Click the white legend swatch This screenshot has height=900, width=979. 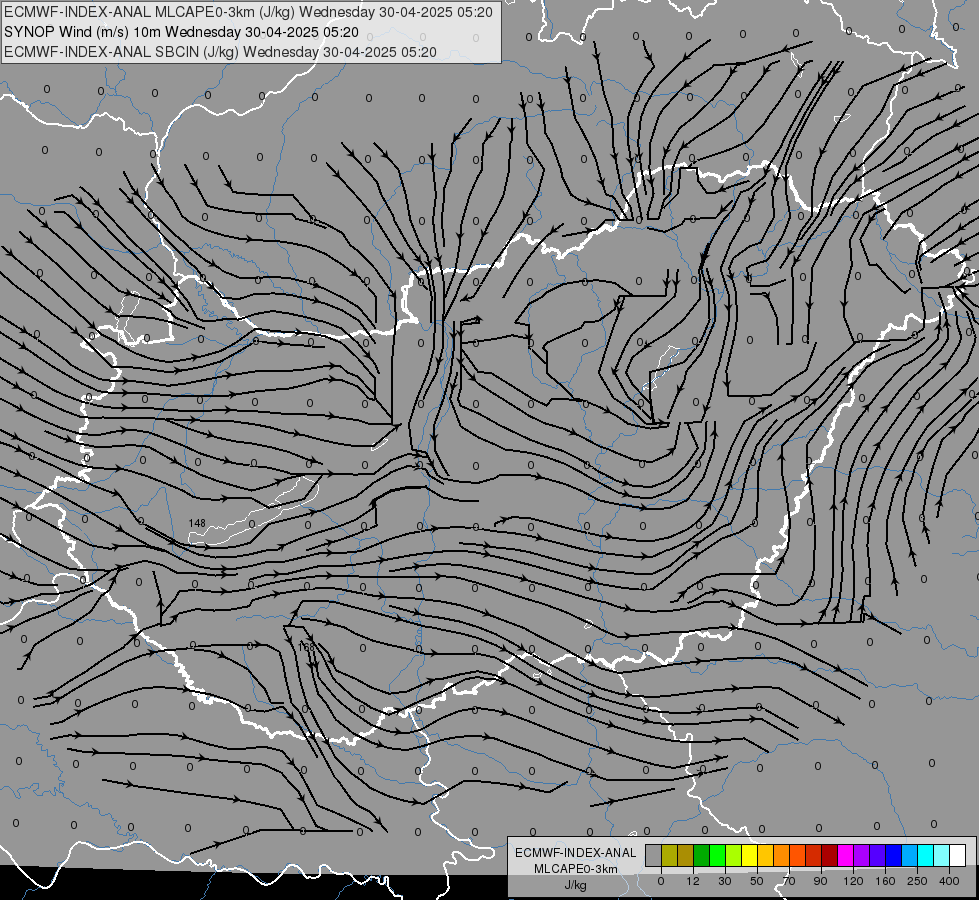[x=957, y=855]
